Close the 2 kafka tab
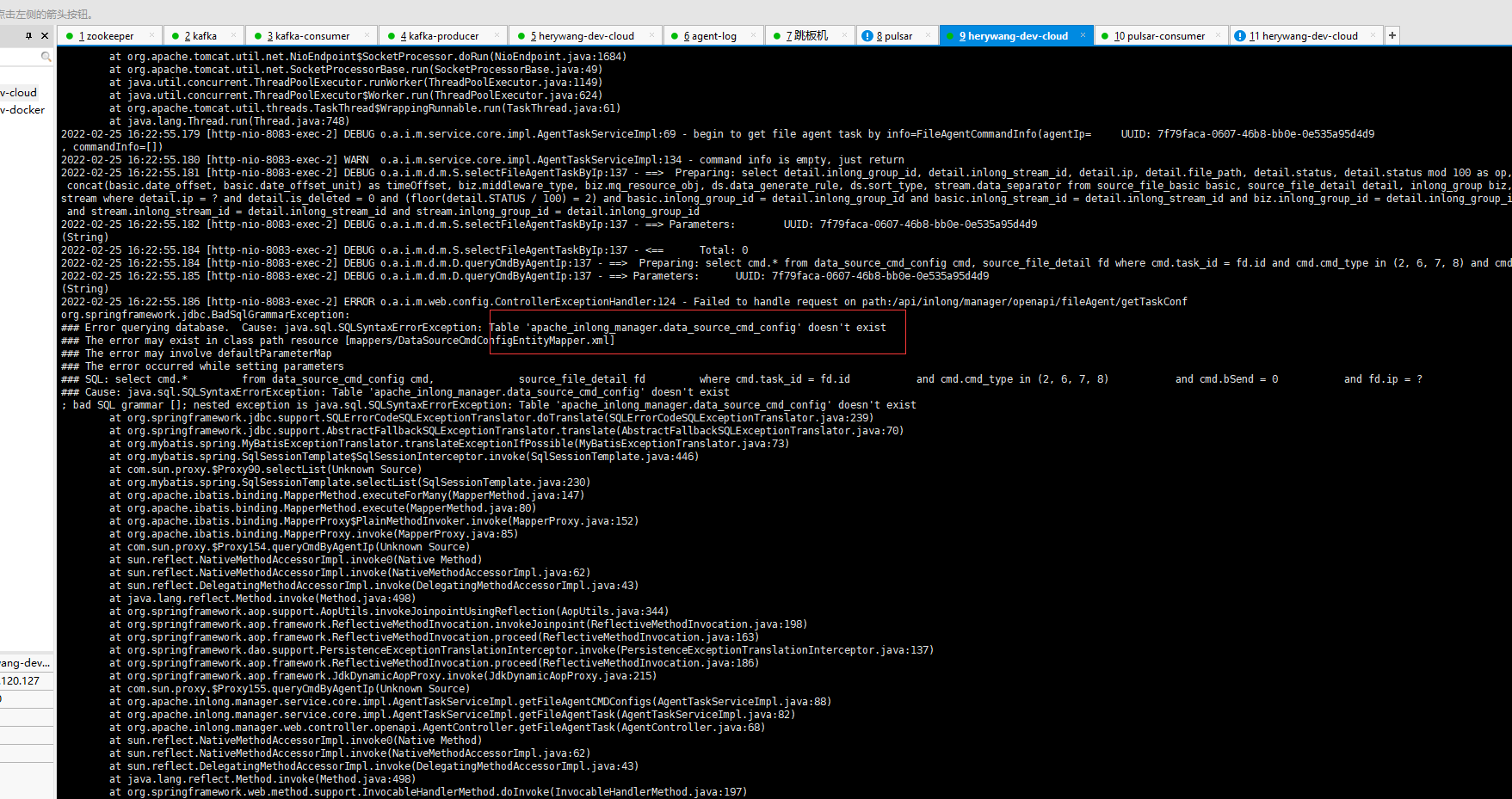This screenshot has height=799, width=1512. [234, 35]
